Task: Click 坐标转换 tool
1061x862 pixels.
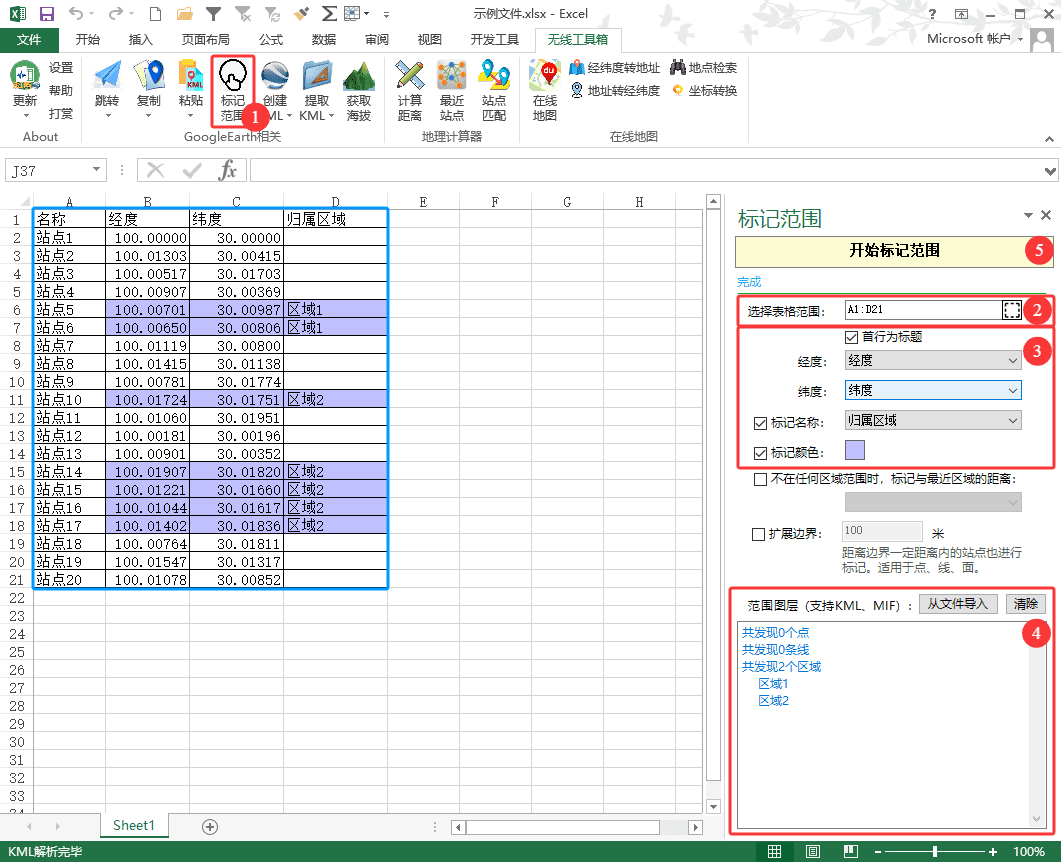Action: [x=704, y=91]
